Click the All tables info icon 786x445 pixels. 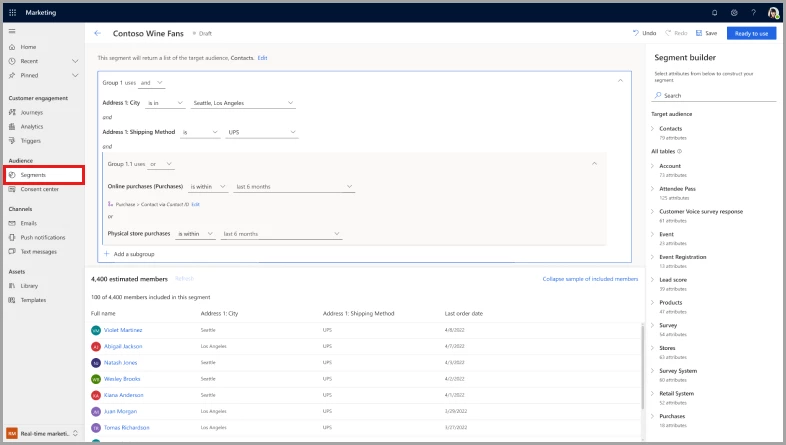click(680, 151)
